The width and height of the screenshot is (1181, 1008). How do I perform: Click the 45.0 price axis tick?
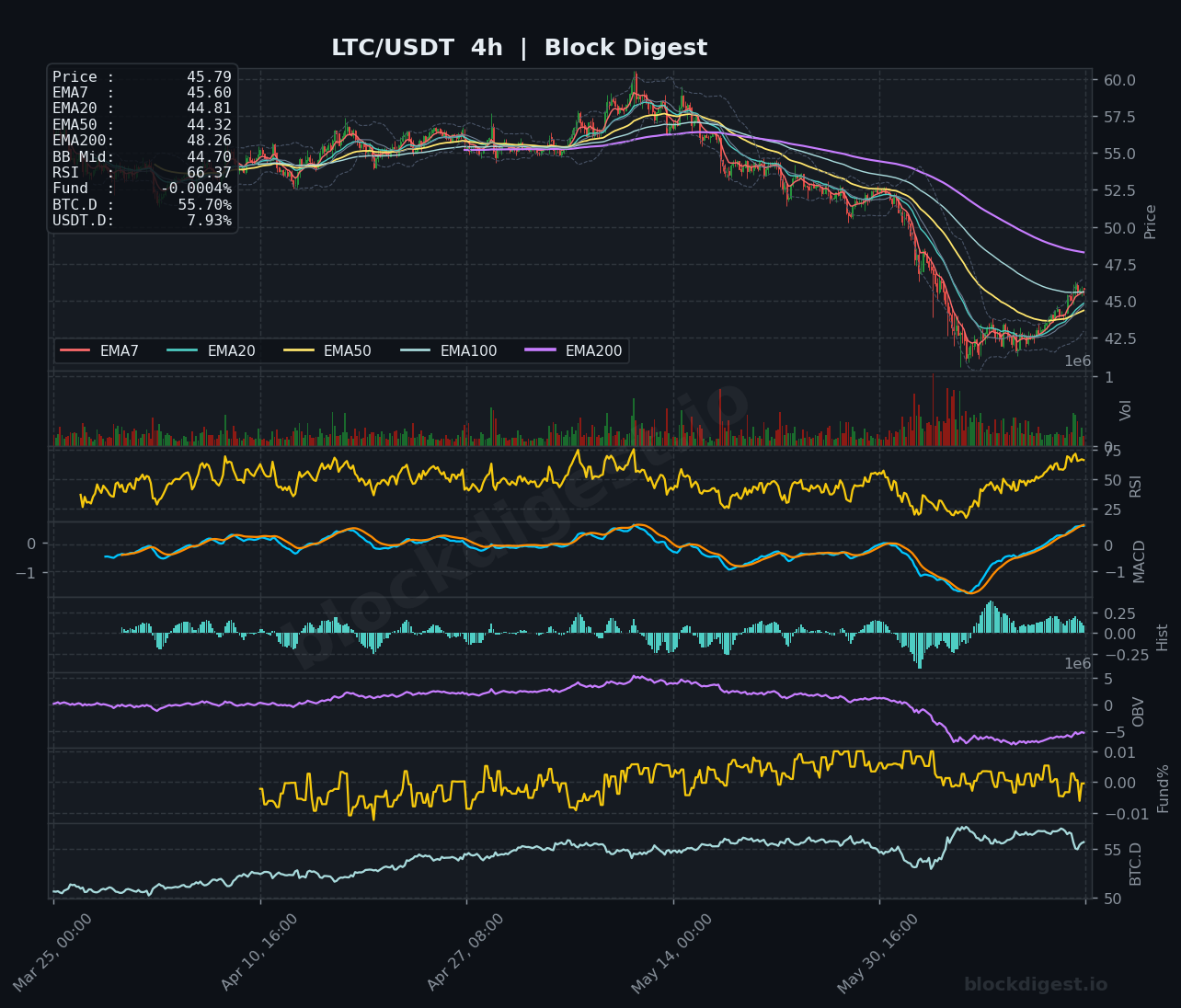click(1119, 302)
